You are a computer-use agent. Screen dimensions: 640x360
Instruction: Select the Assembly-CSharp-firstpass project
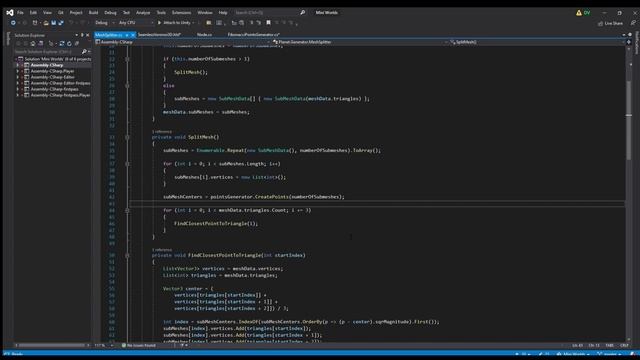coord(54,89)
